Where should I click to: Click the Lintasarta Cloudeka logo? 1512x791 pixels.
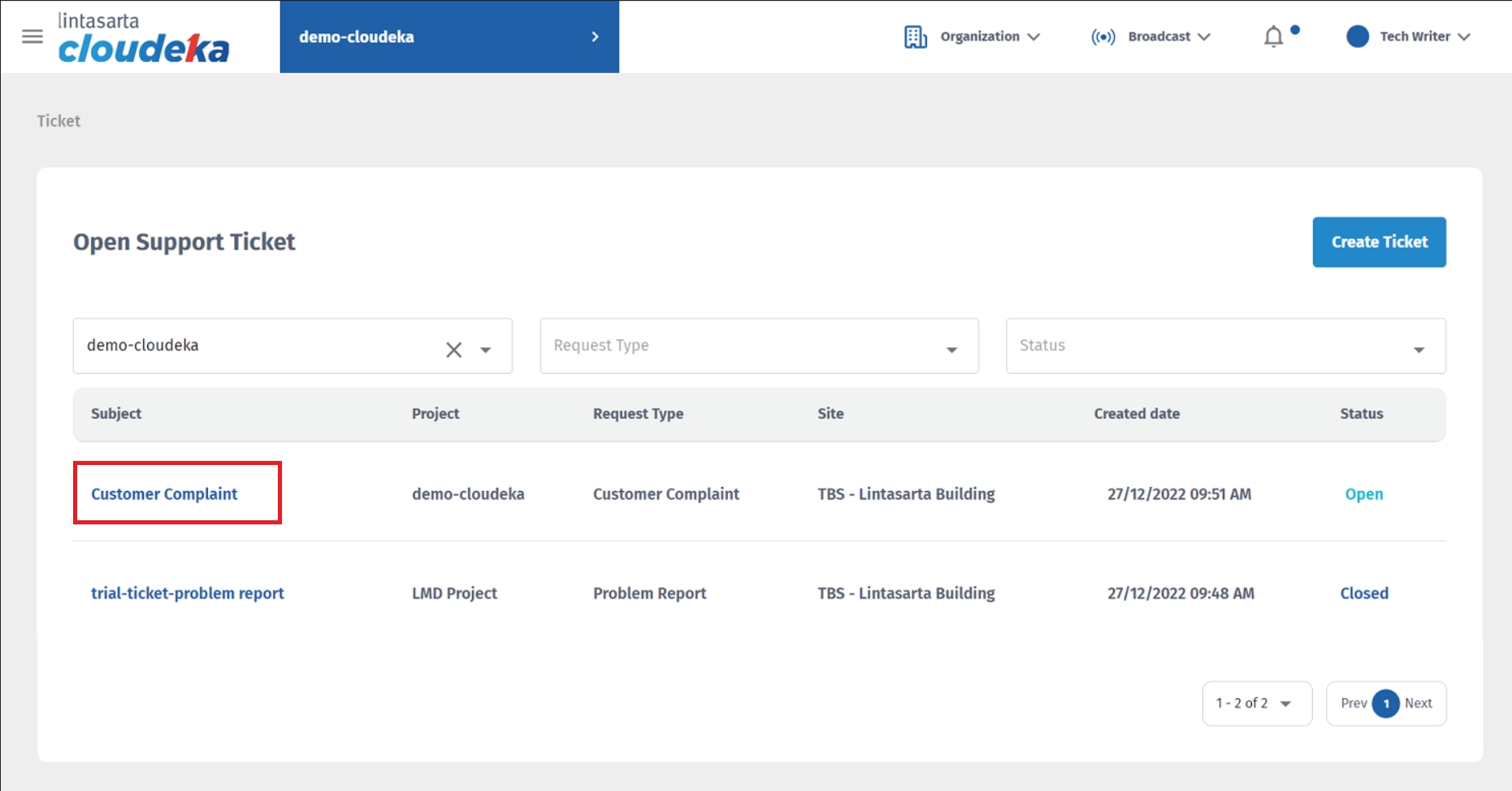tap(143, 38)
